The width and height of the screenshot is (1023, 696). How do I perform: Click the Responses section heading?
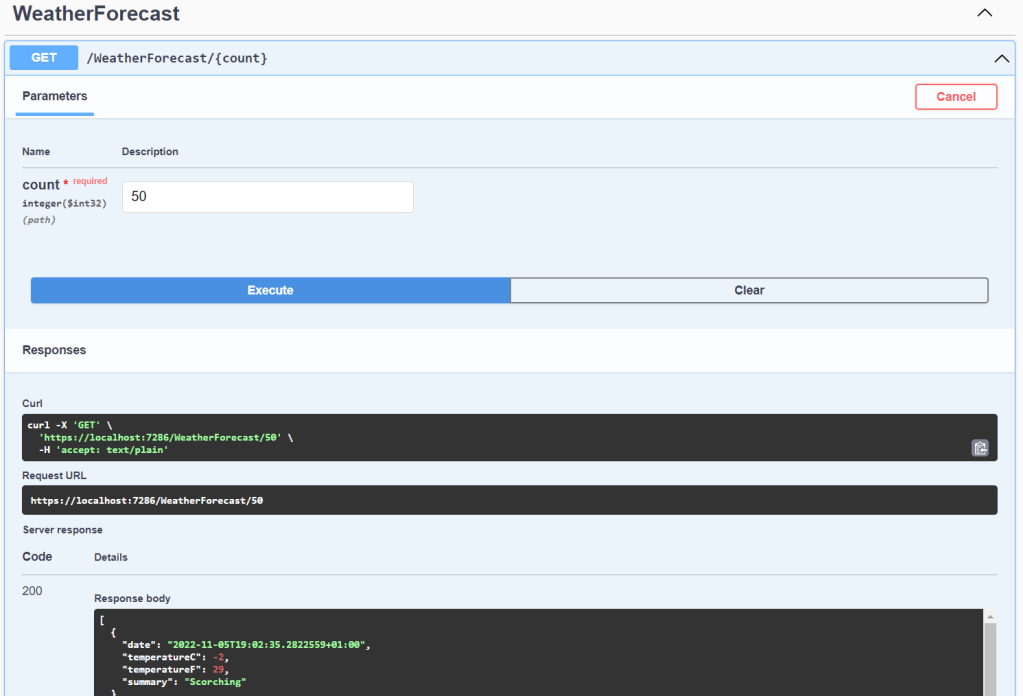coord(54,350)
